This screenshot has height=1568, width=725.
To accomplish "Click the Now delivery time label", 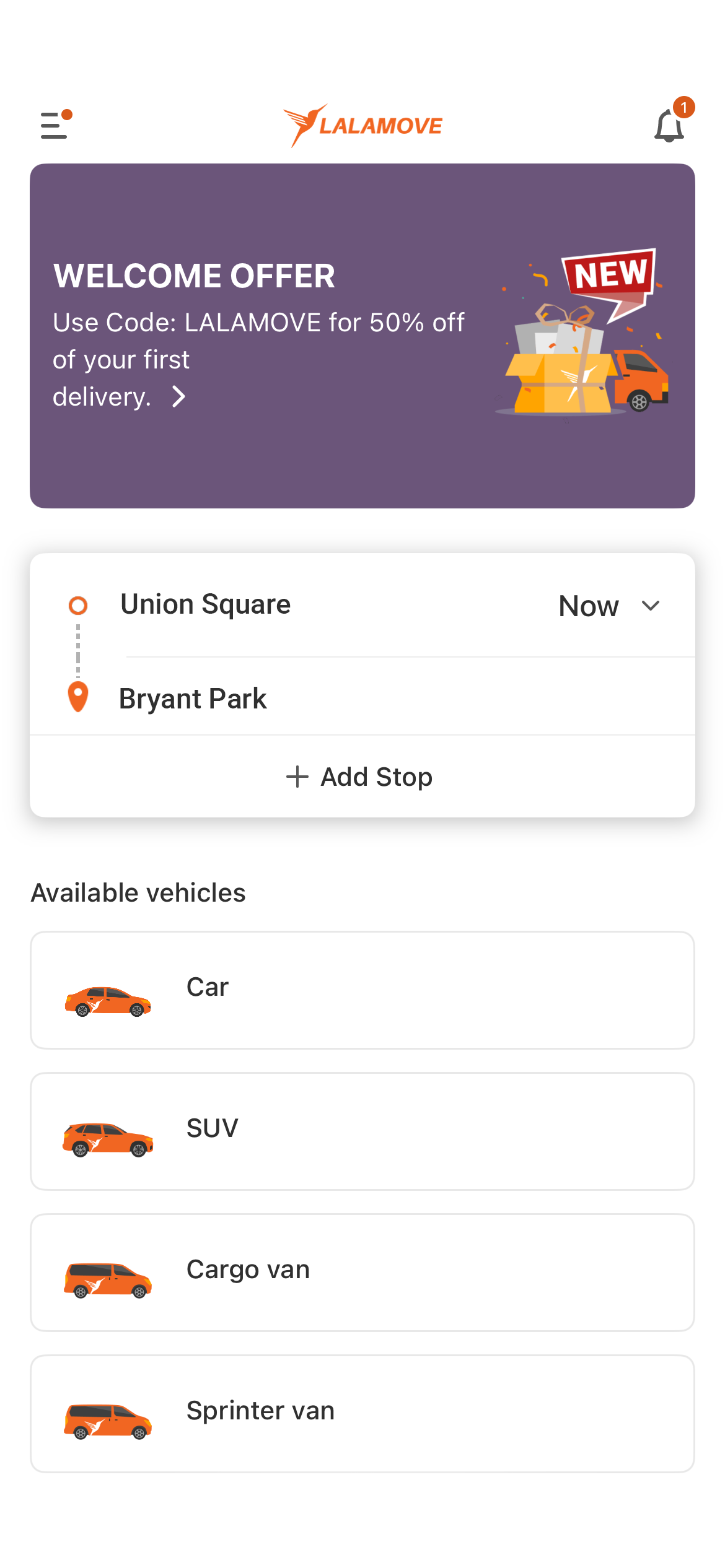I will click(x=589, y=606).
